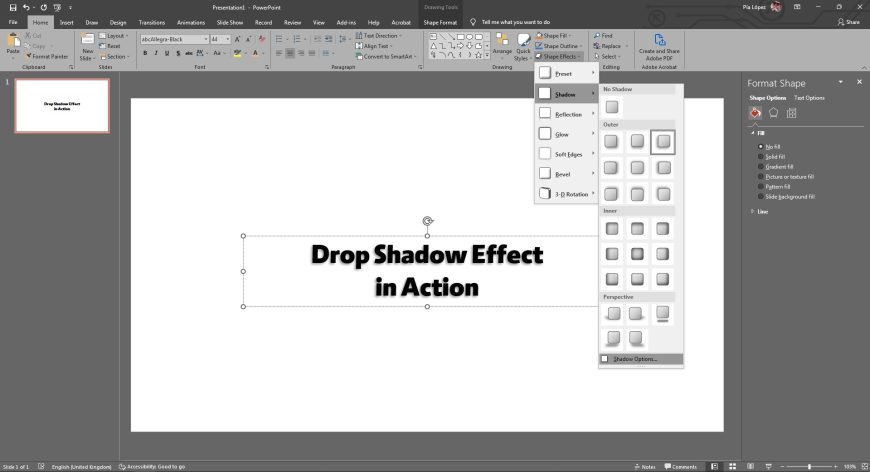Switch to Reading View icon in status bar

(750, 466)
